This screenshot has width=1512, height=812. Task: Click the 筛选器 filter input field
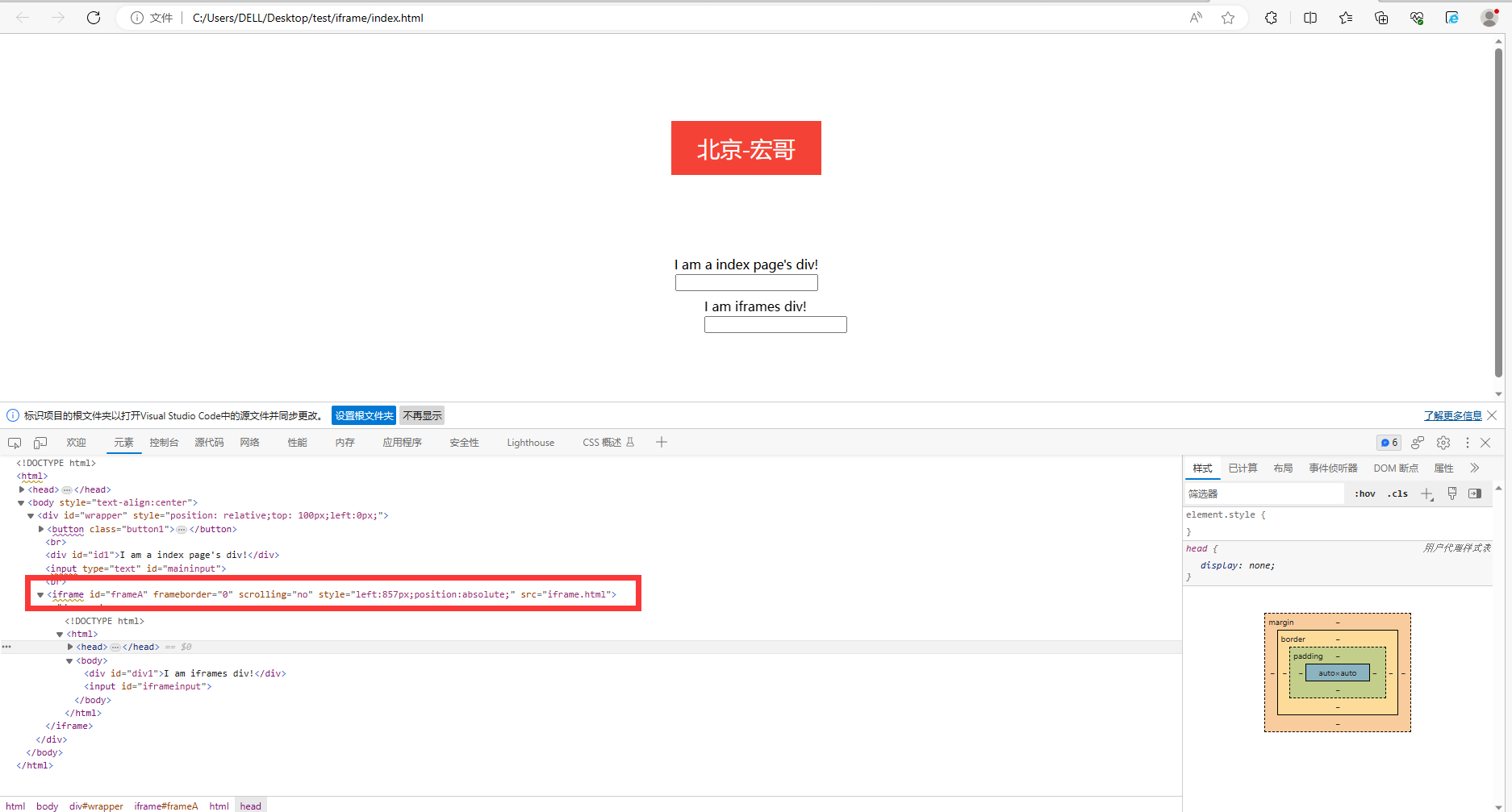[1263, 493]
